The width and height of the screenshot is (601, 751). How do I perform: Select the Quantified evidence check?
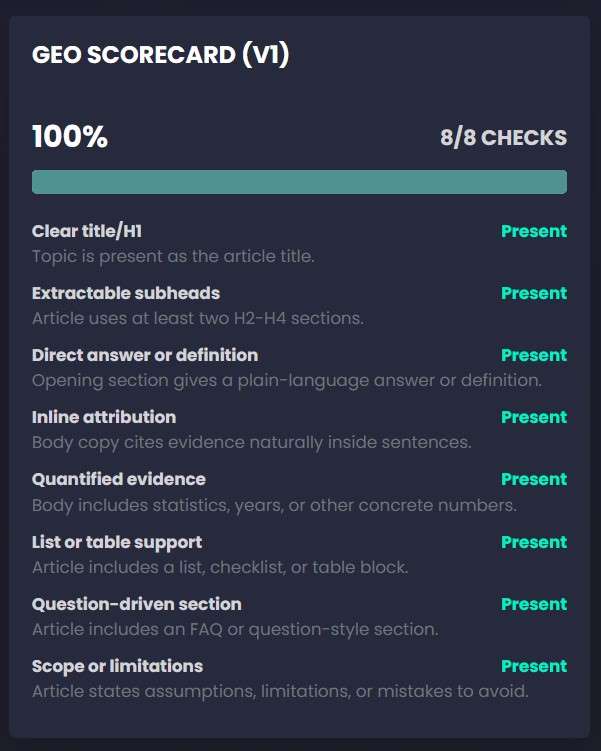point(119,479)
